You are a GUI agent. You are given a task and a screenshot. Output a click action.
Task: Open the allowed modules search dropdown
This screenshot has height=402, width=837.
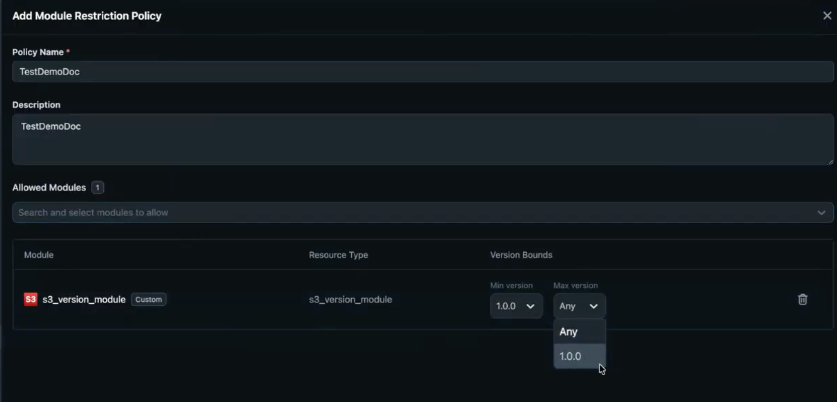pos(422,212)
